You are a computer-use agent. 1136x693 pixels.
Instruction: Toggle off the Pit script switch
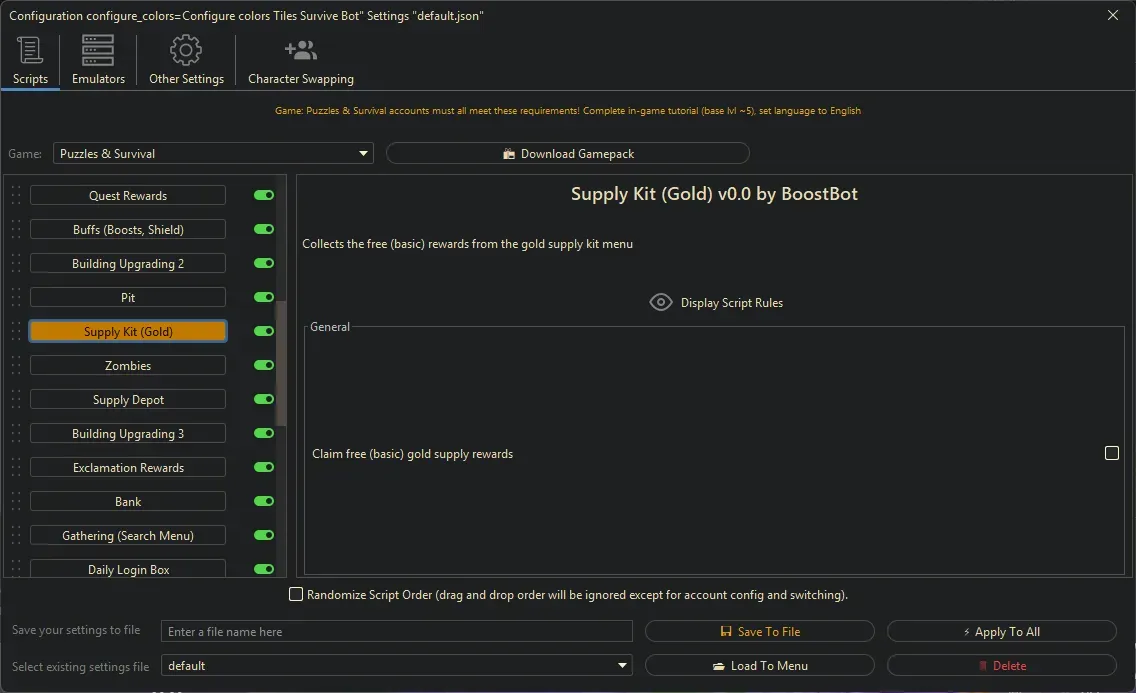point(264,297)
